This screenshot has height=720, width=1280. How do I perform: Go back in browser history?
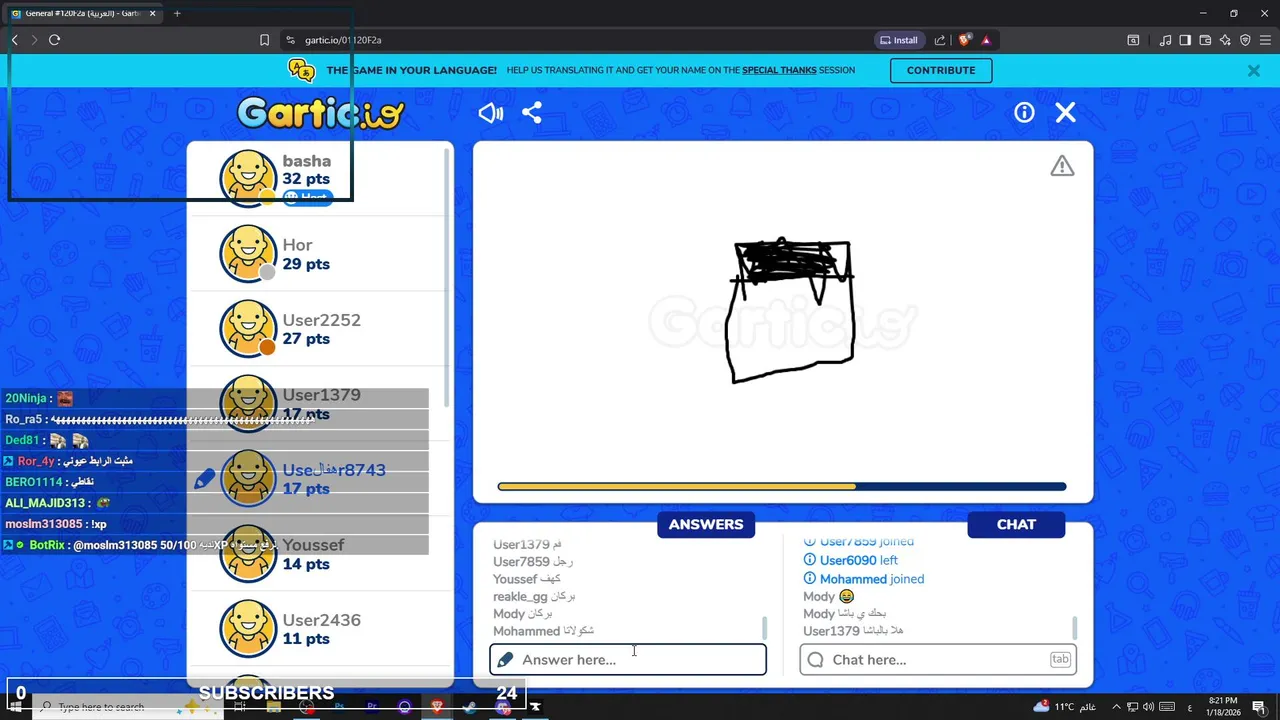coord(14,40)
